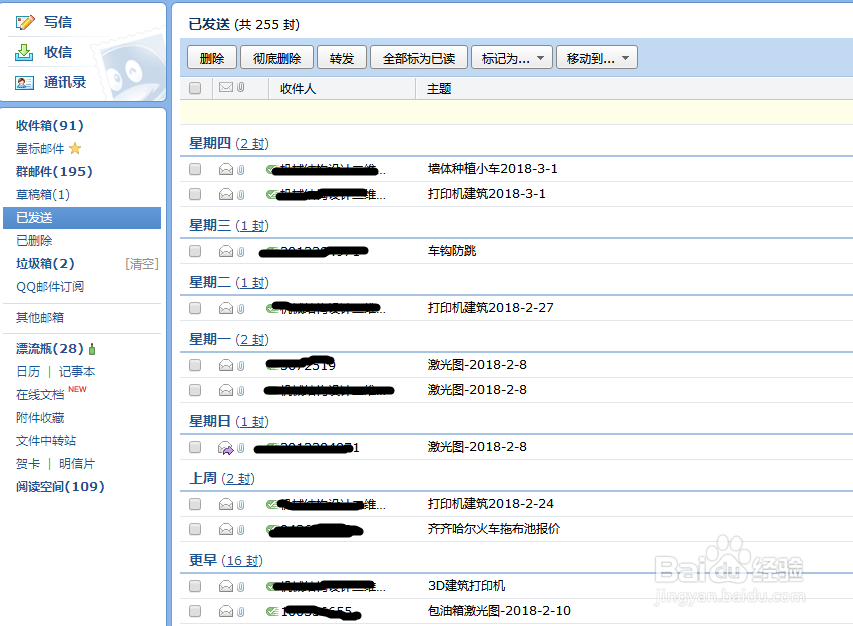Screen dimensions: 853x626
Task: Open the 在线文档 link
Action: pos(40,395)
